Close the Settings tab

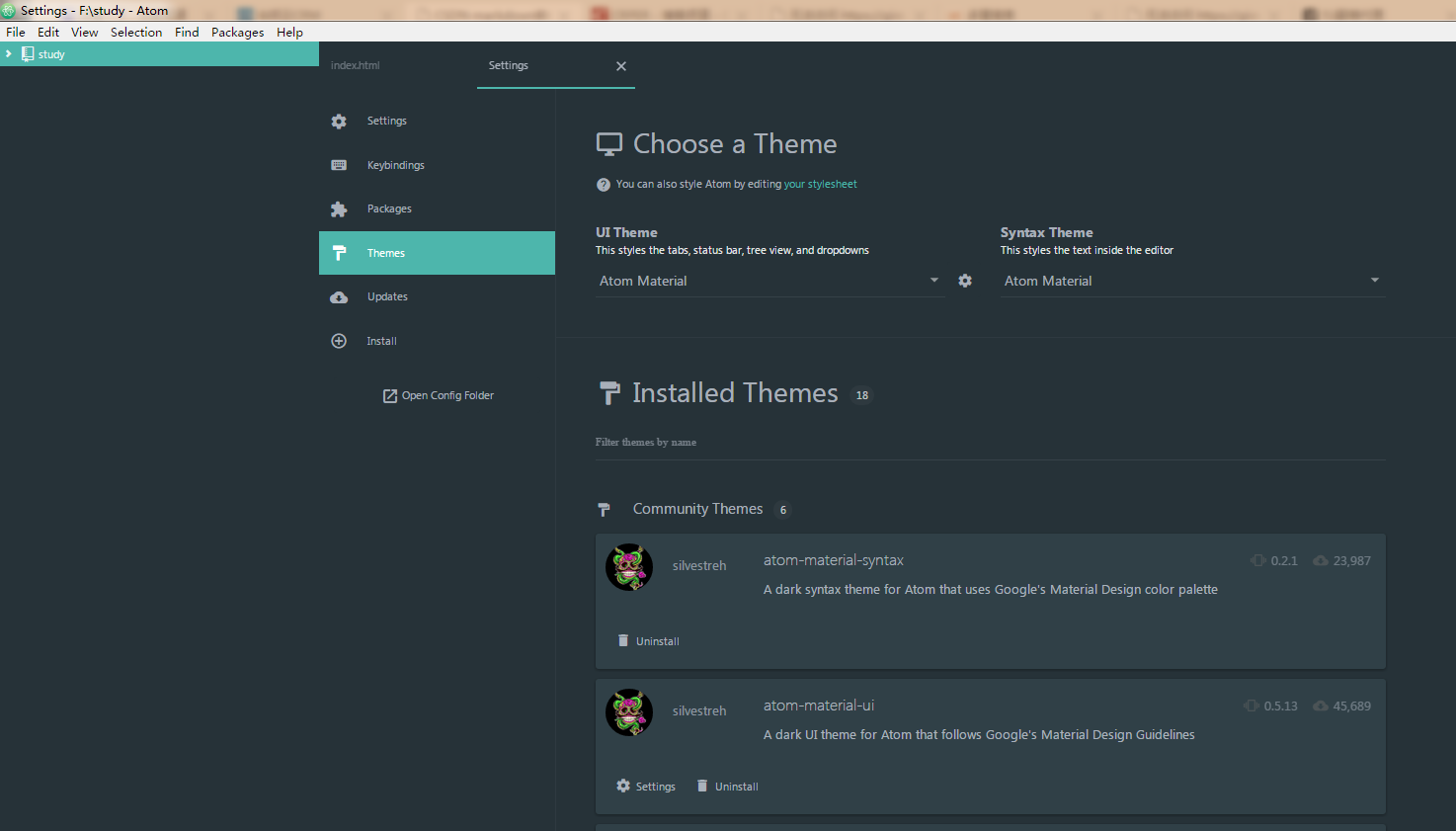[621, 66]
